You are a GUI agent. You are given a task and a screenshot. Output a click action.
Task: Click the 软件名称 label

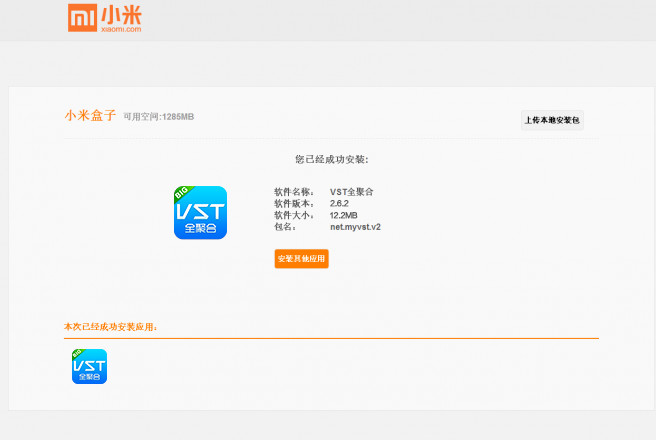click(x=294, y=192)
